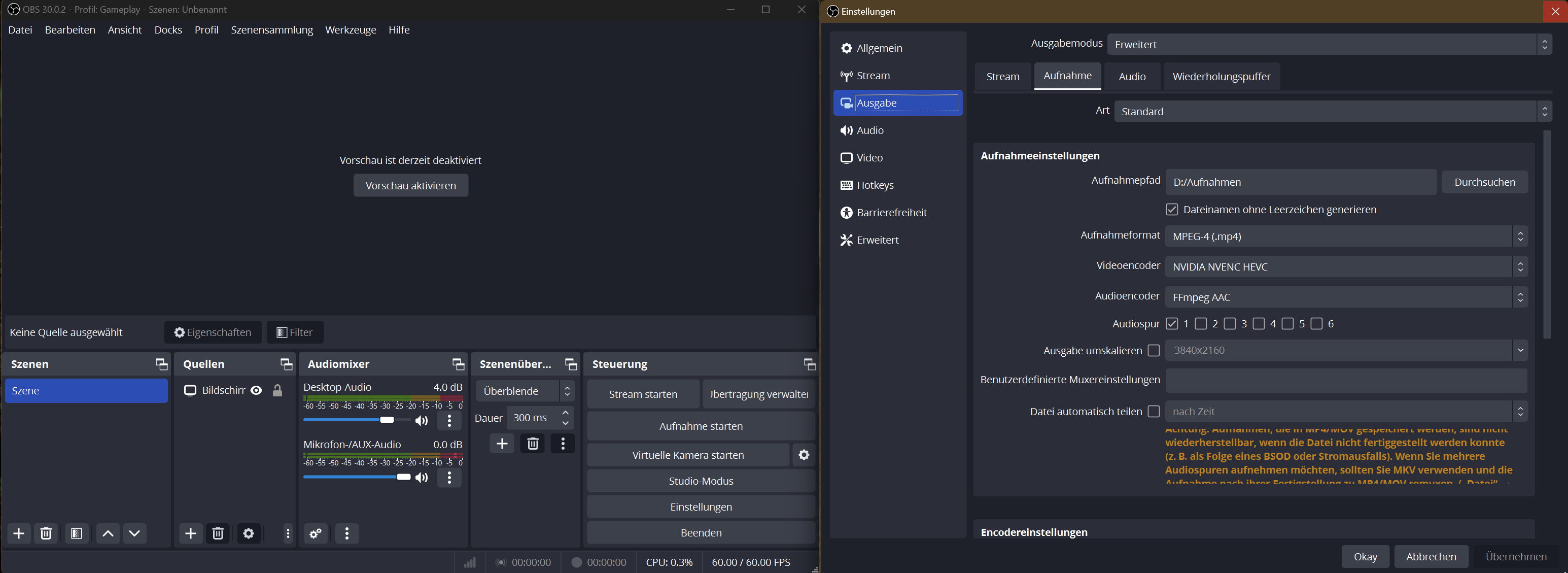Open Aufnahmeformat dropdown
The image size is (1568, 573).
1345,237
